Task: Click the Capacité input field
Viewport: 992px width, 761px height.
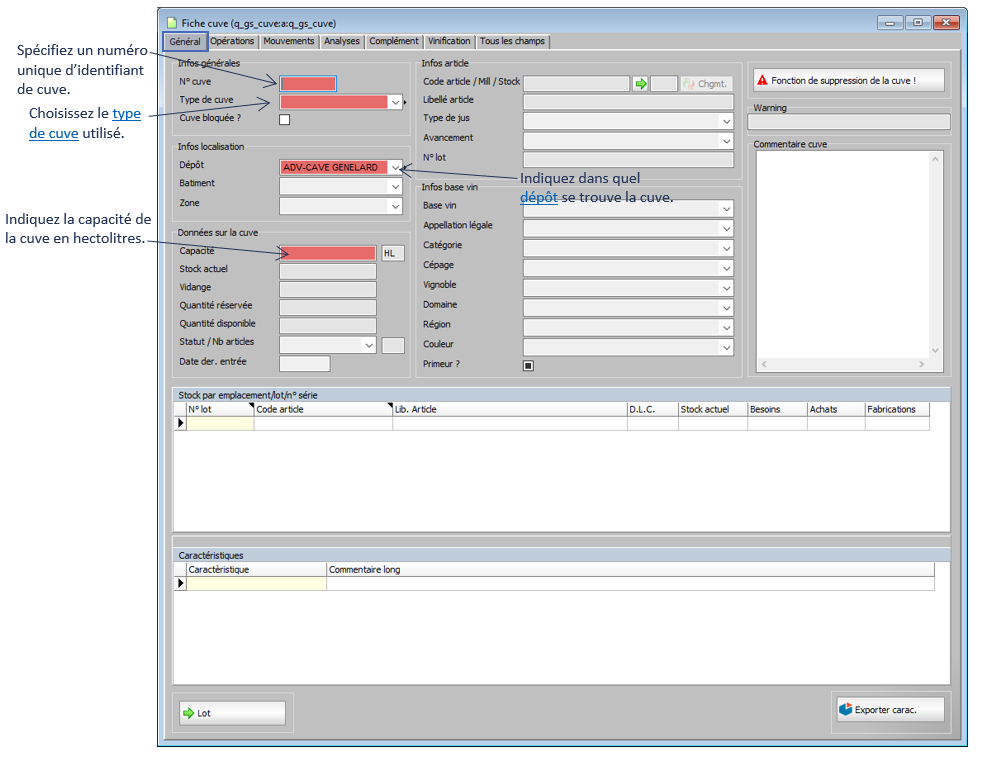Action: coord(328,253)
